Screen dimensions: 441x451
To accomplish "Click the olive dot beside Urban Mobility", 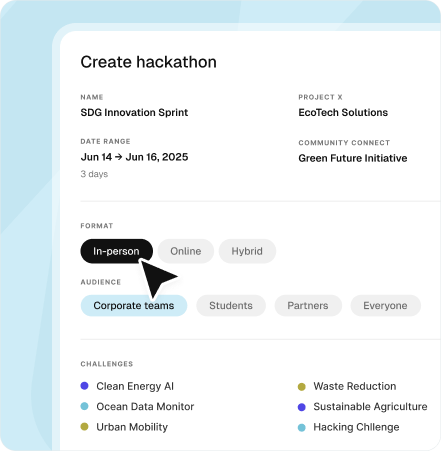I will (x=84, y=426).
